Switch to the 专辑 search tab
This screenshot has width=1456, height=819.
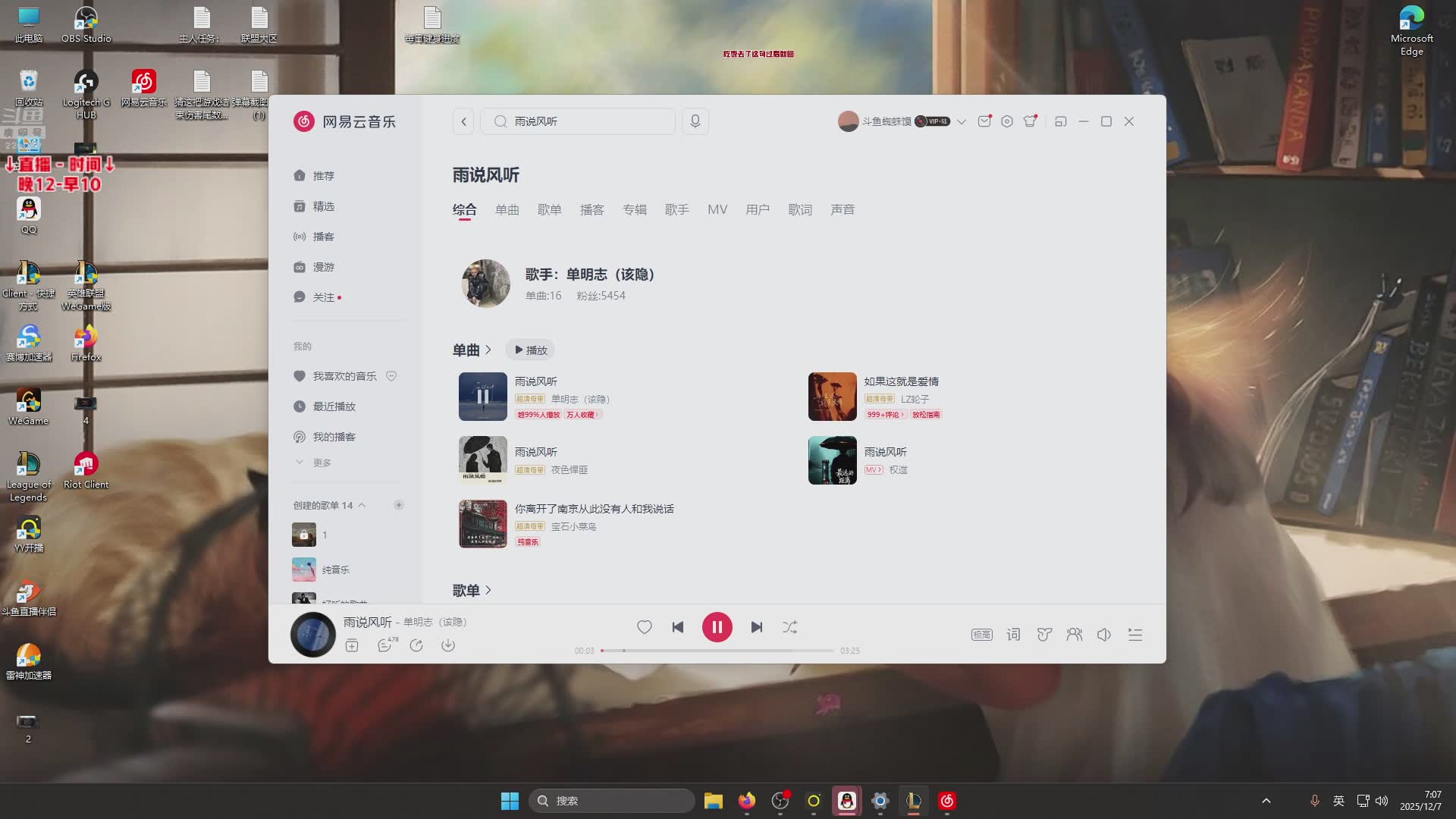[634, 209]
